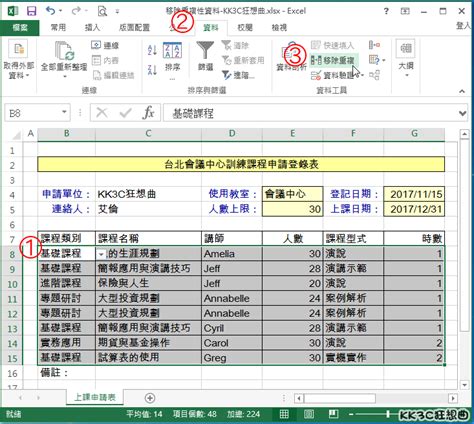474x424 pixels.
Task: Click the Relationships icon in data tools
Action: click(374, 75)
